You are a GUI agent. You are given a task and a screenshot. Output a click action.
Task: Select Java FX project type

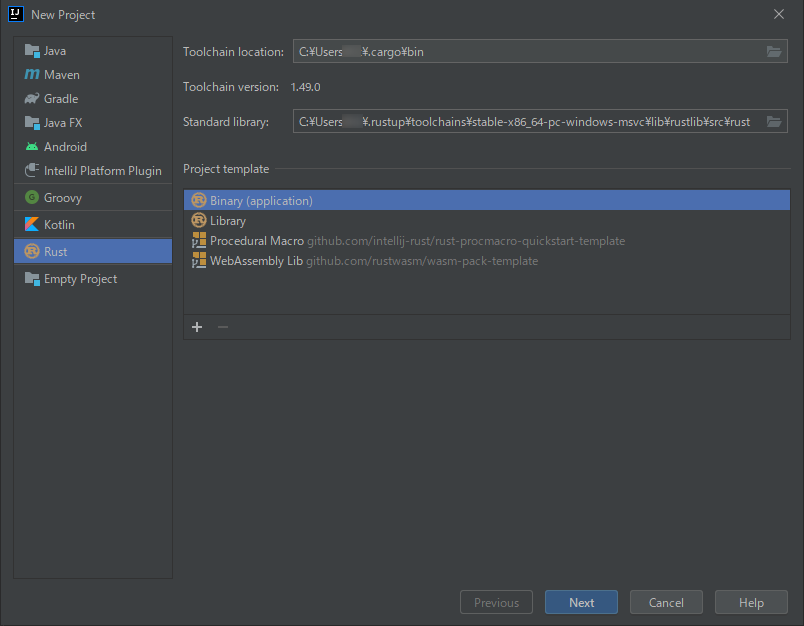[93, 123]
